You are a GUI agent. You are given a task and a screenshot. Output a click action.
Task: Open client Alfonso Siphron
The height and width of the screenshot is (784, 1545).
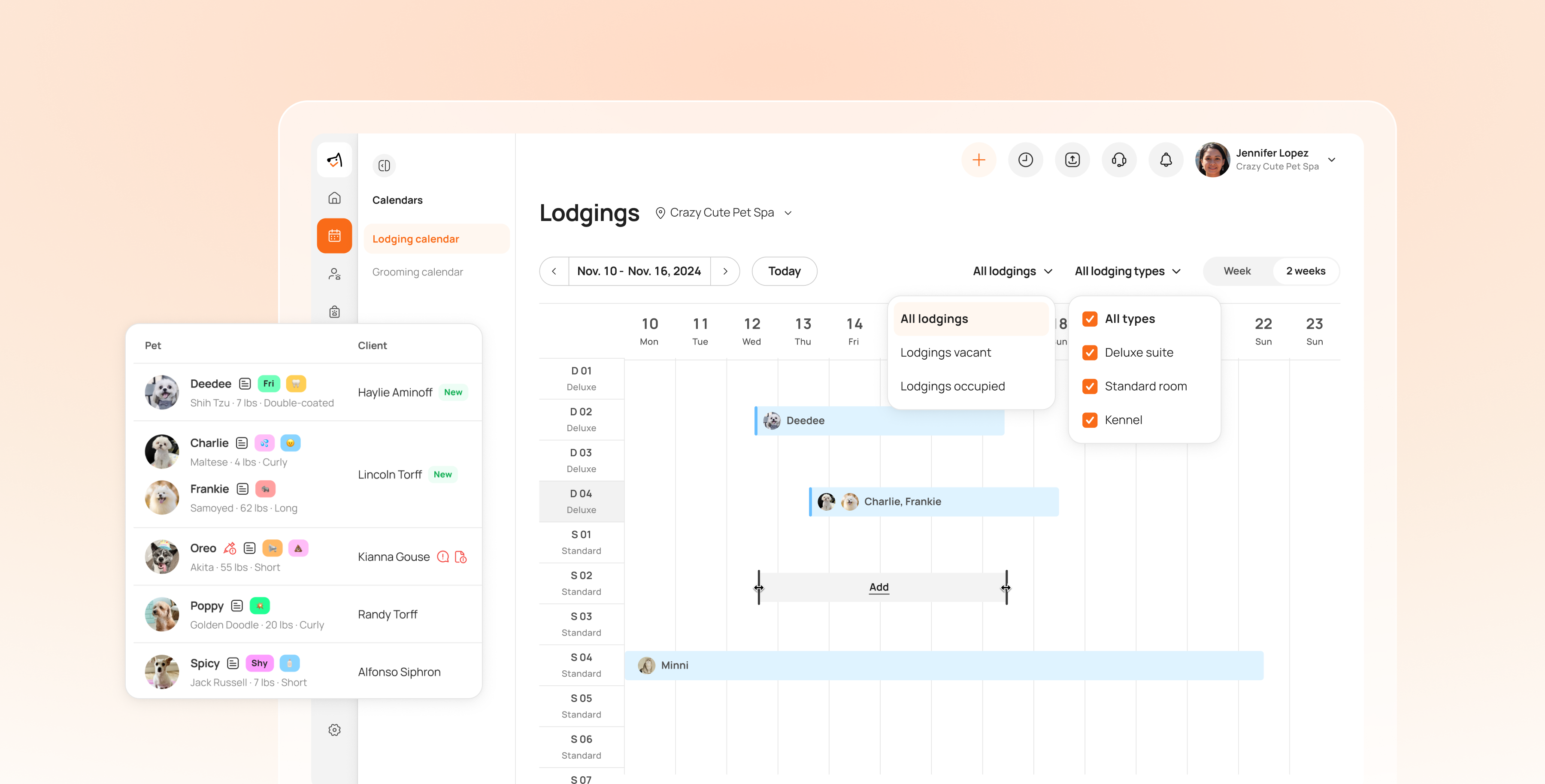tap(399, 672)
